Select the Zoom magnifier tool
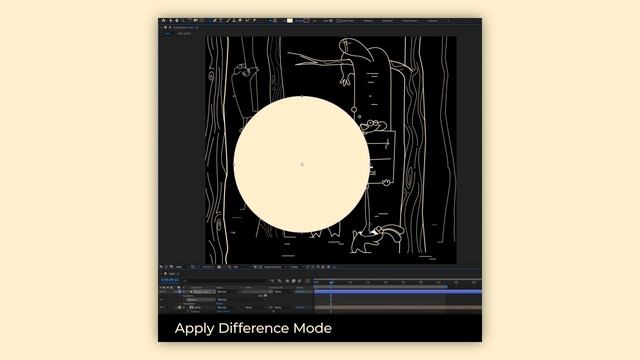This screenshot has width=640, height=360. pos(183,20)
